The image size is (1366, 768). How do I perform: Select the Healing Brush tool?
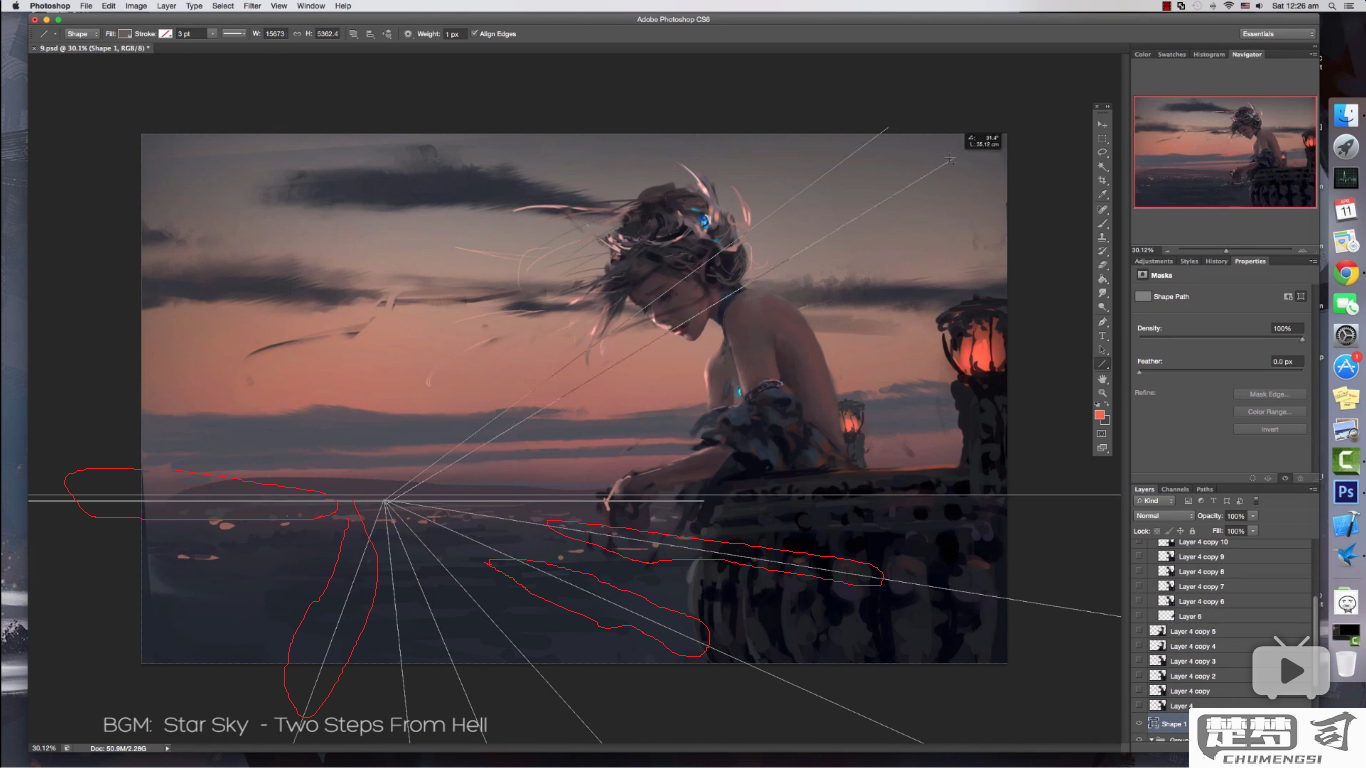(x=1103, y=211)
